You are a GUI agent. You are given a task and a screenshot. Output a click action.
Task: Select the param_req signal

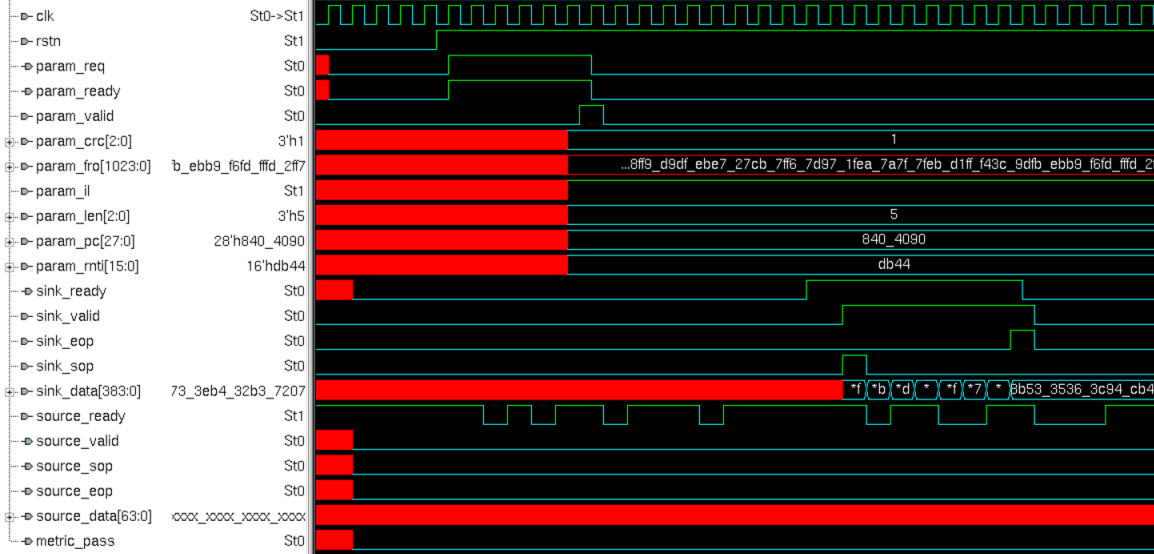[x=70, y=66]
